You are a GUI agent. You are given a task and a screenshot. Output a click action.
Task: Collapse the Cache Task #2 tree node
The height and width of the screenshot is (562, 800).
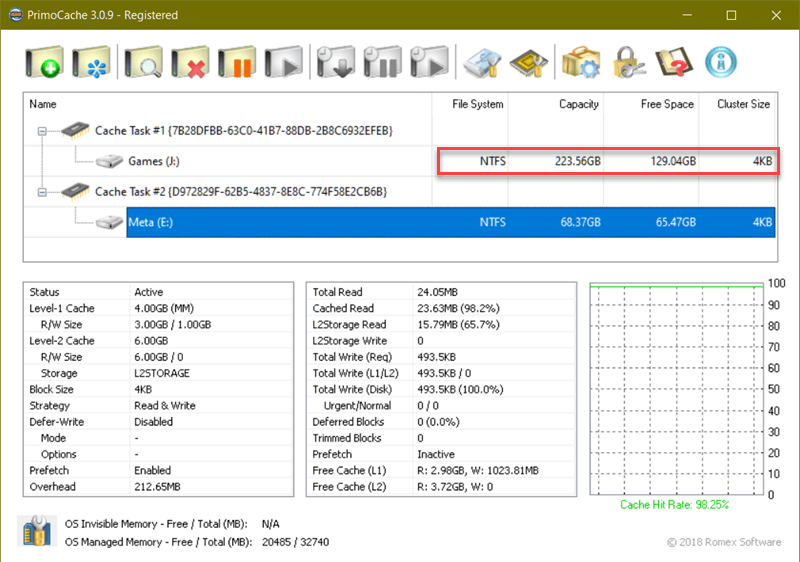pyautogui.click(x=42, y=192)
